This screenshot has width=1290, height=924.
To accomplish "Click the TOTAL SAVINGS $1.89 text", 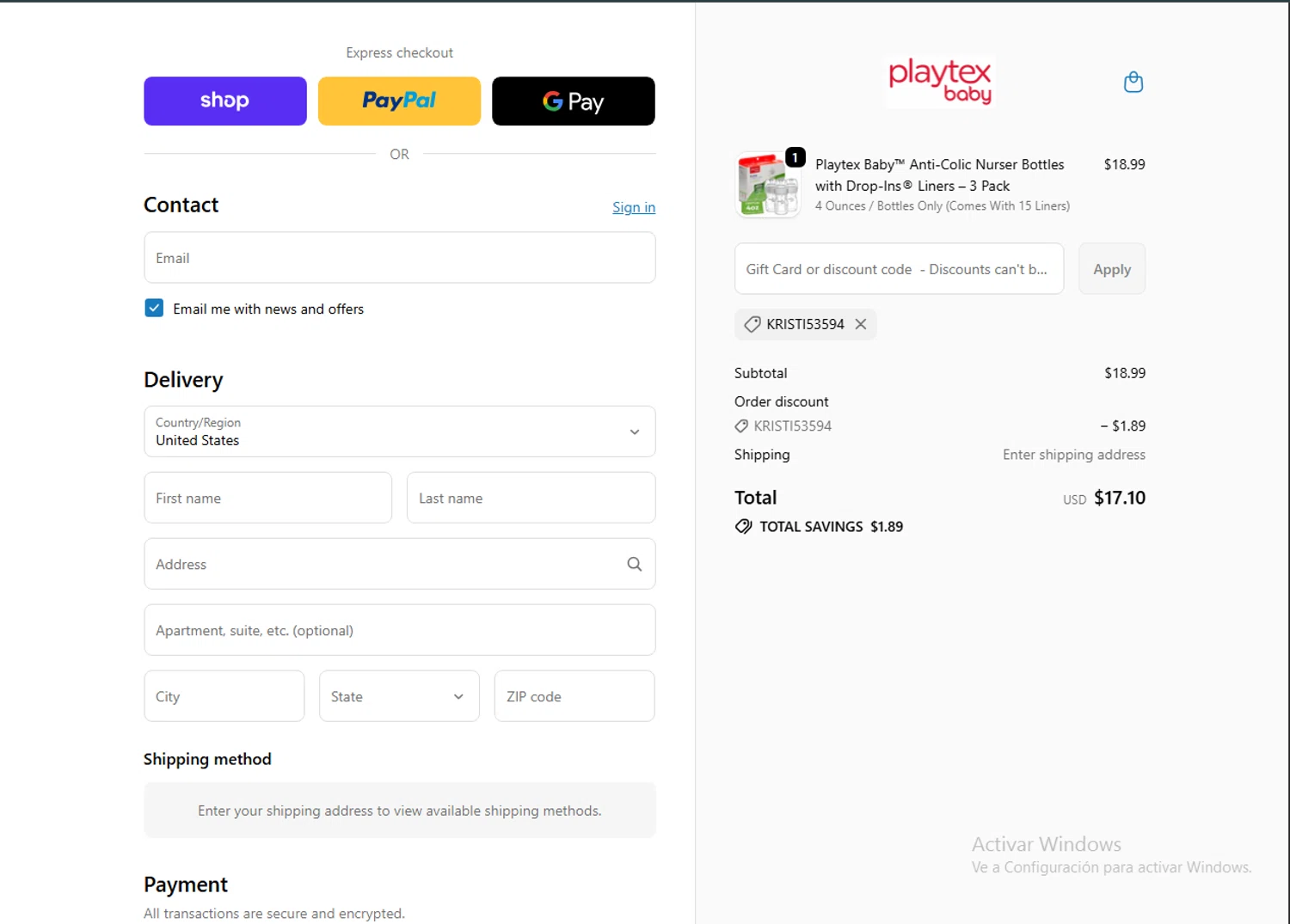I will [x=831, y=526].
